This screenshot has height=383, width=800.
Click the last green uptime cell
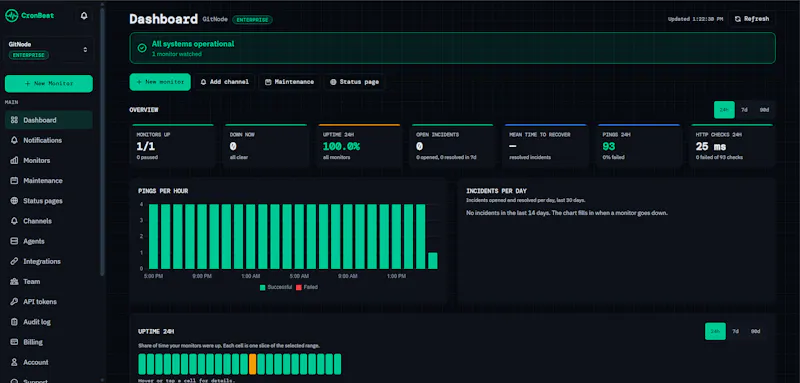(337, 364)
